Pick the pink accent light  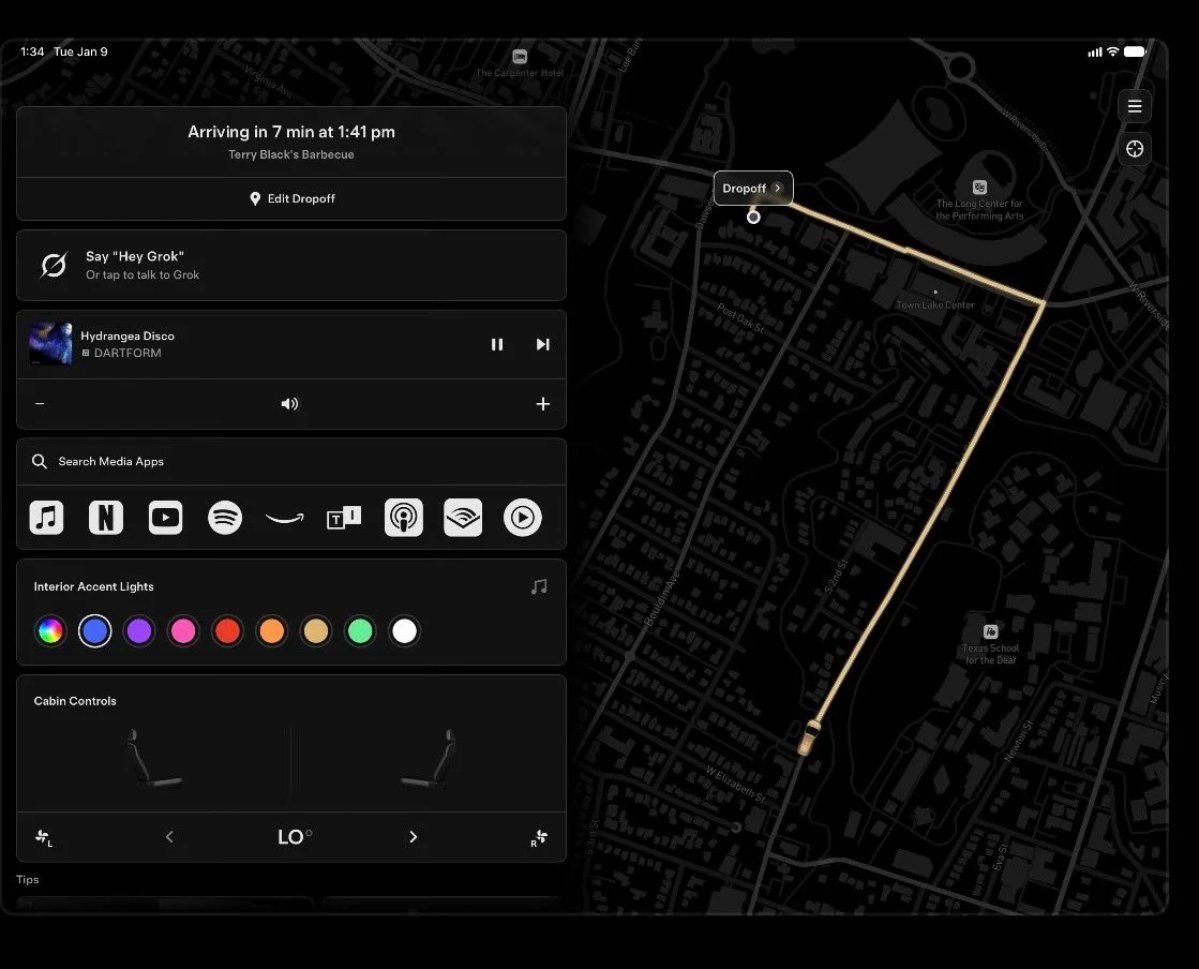pos(184,631)
